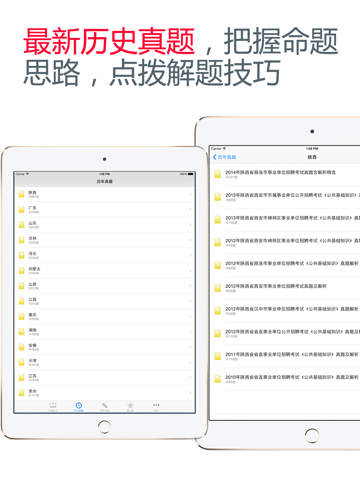Open 2012年陕西省省直事业单位公开招聘考试 entry
The image size is (360, 480).
pos(285,333)
